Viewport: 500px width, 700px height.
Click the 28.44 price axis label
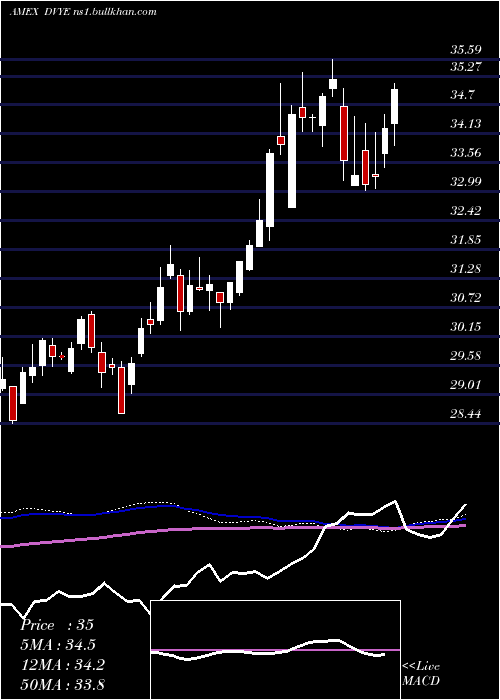(466, 414)
